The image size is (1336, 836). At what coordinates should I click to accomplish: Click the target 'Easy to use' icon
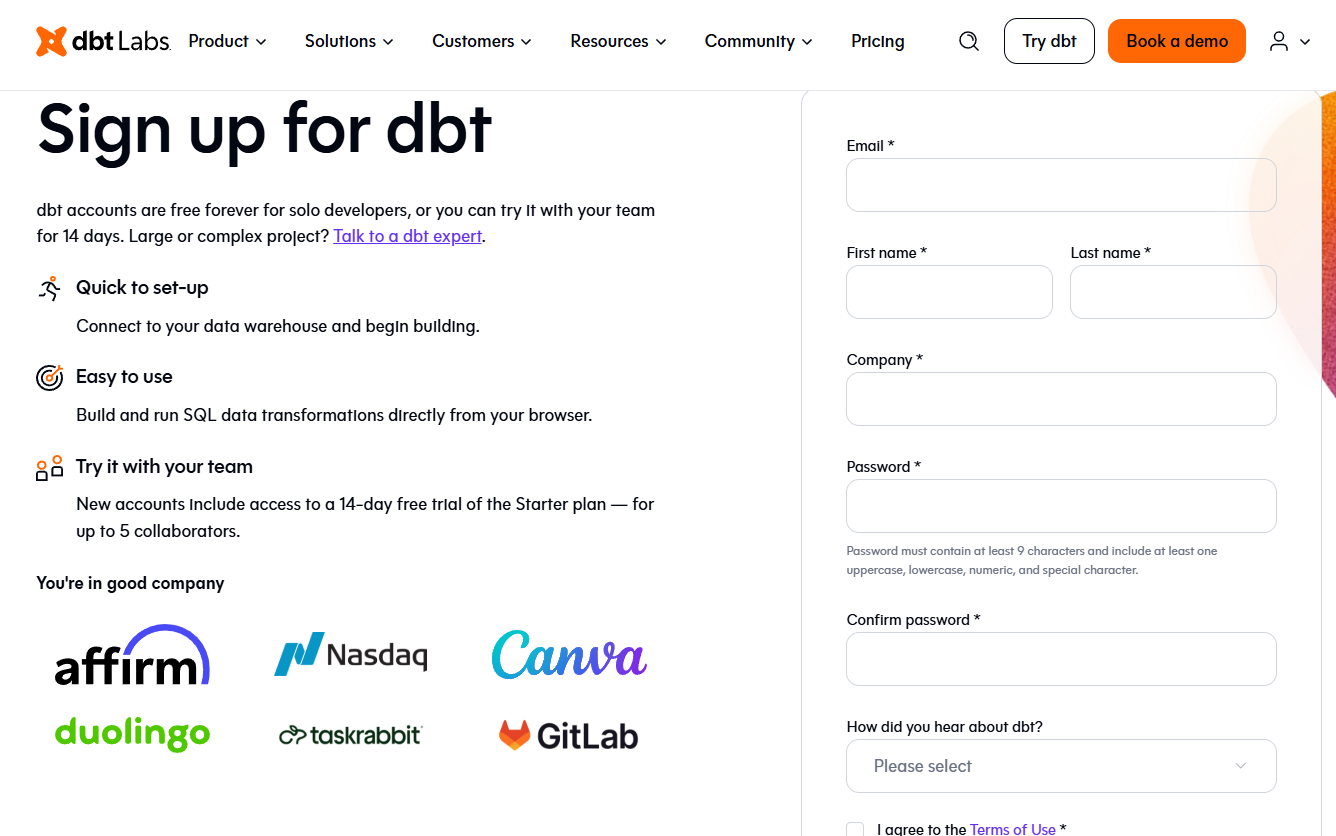point(49,377)
